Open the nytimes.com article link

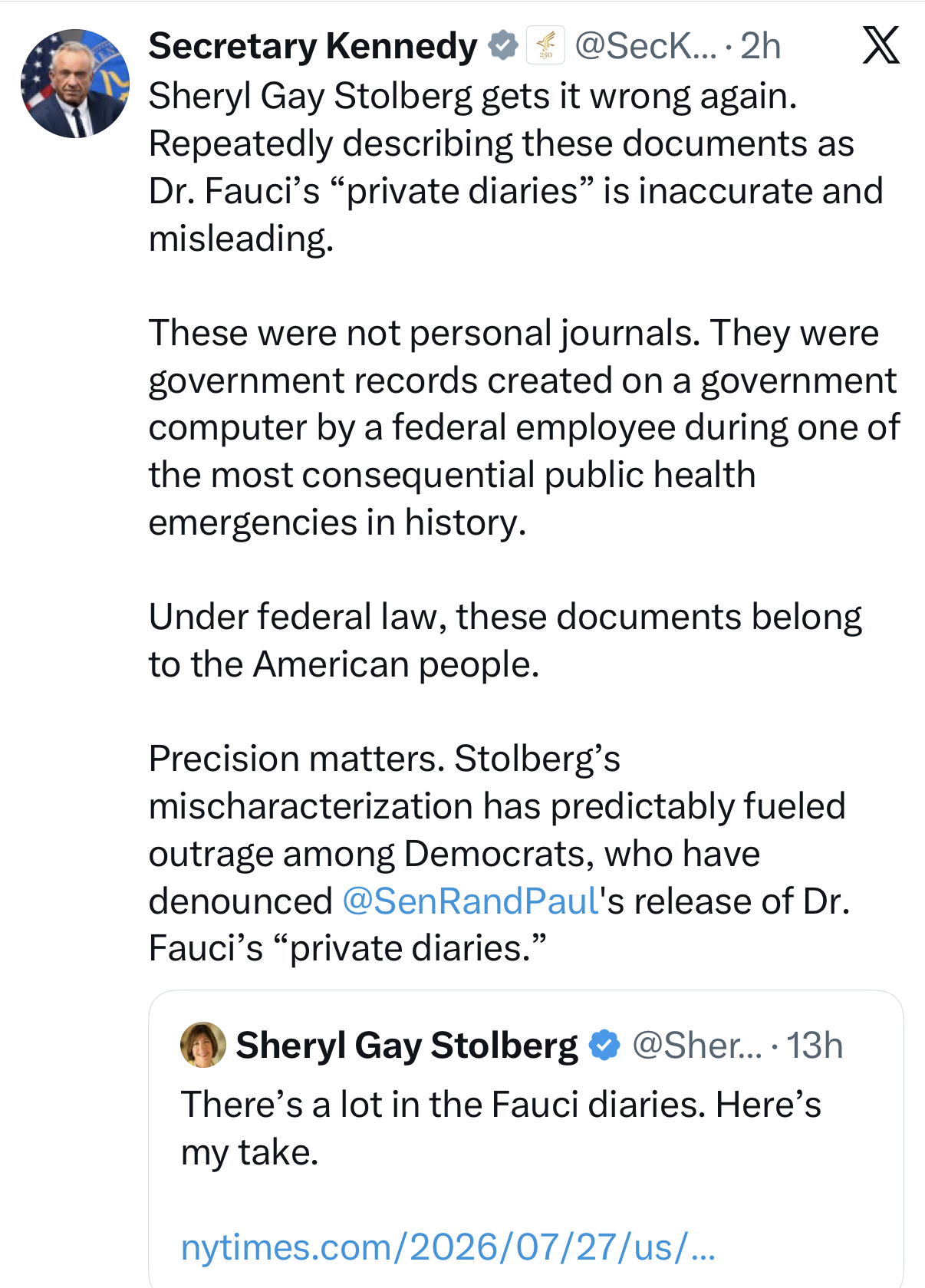448,1247
